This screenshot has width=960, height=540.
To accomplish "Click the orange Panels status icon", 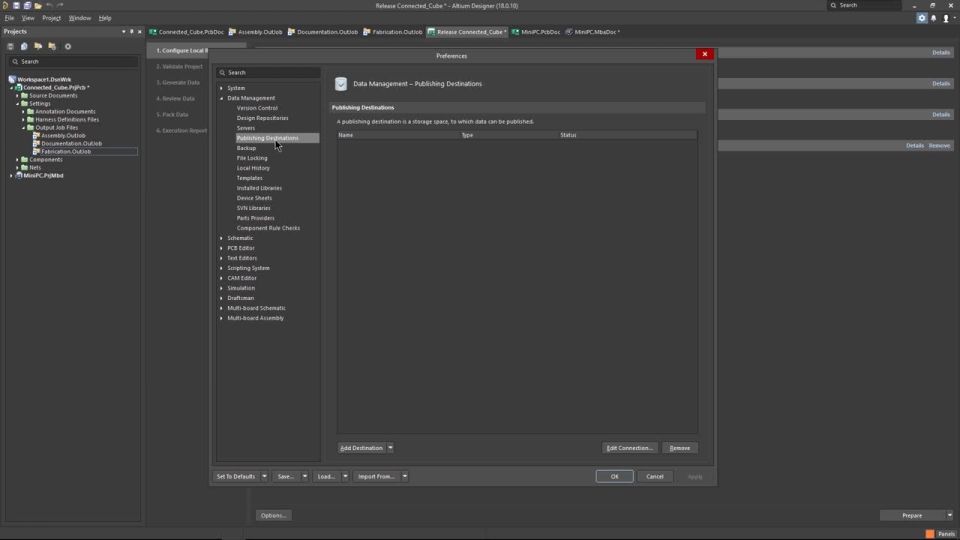I will click(930, 534).
